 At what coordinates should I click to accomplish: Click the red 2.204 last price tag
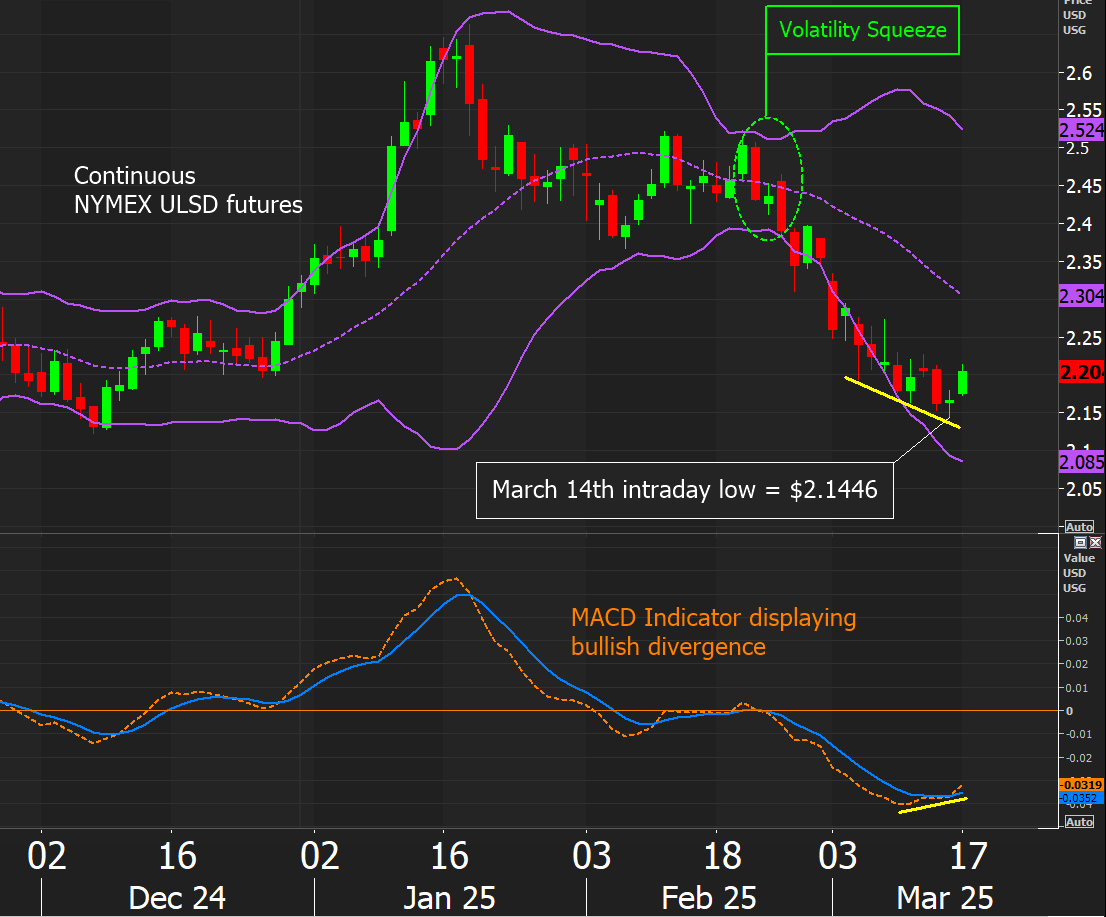[1082, 373]
